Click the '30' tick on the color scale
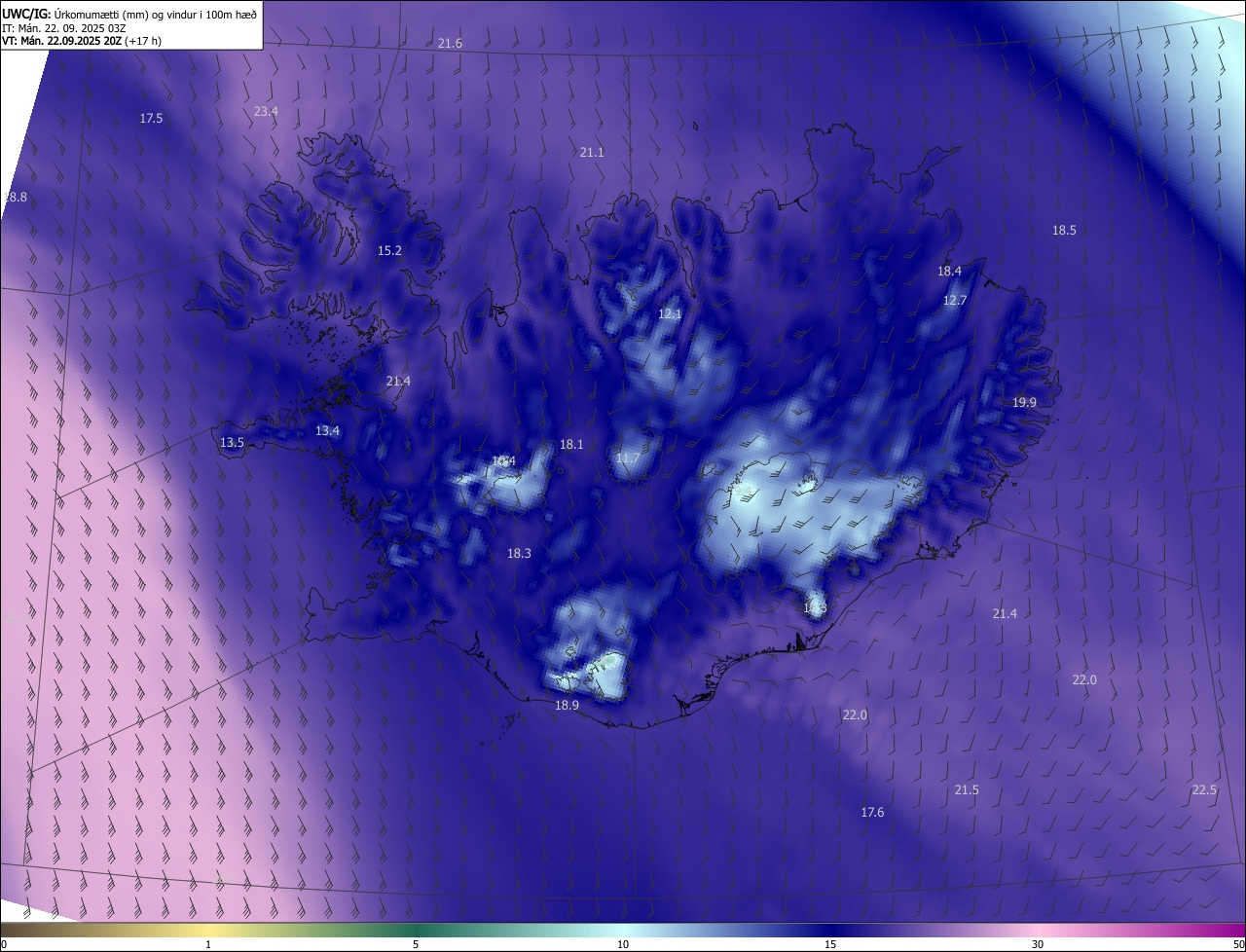1246x952 pixels. tap(1038, 945)
